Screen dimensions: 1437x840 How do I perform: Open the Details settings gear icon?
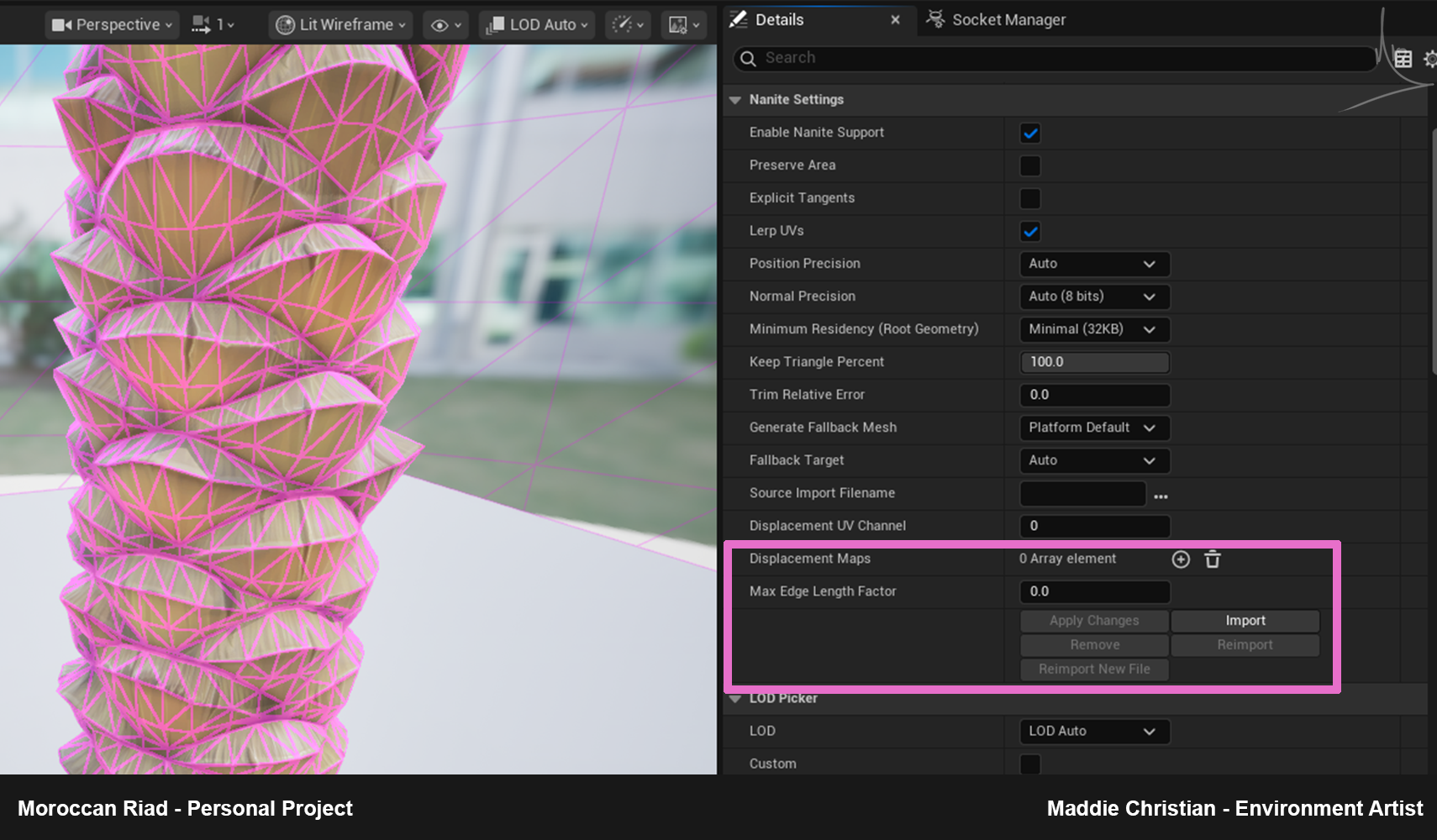point(1429,58)
